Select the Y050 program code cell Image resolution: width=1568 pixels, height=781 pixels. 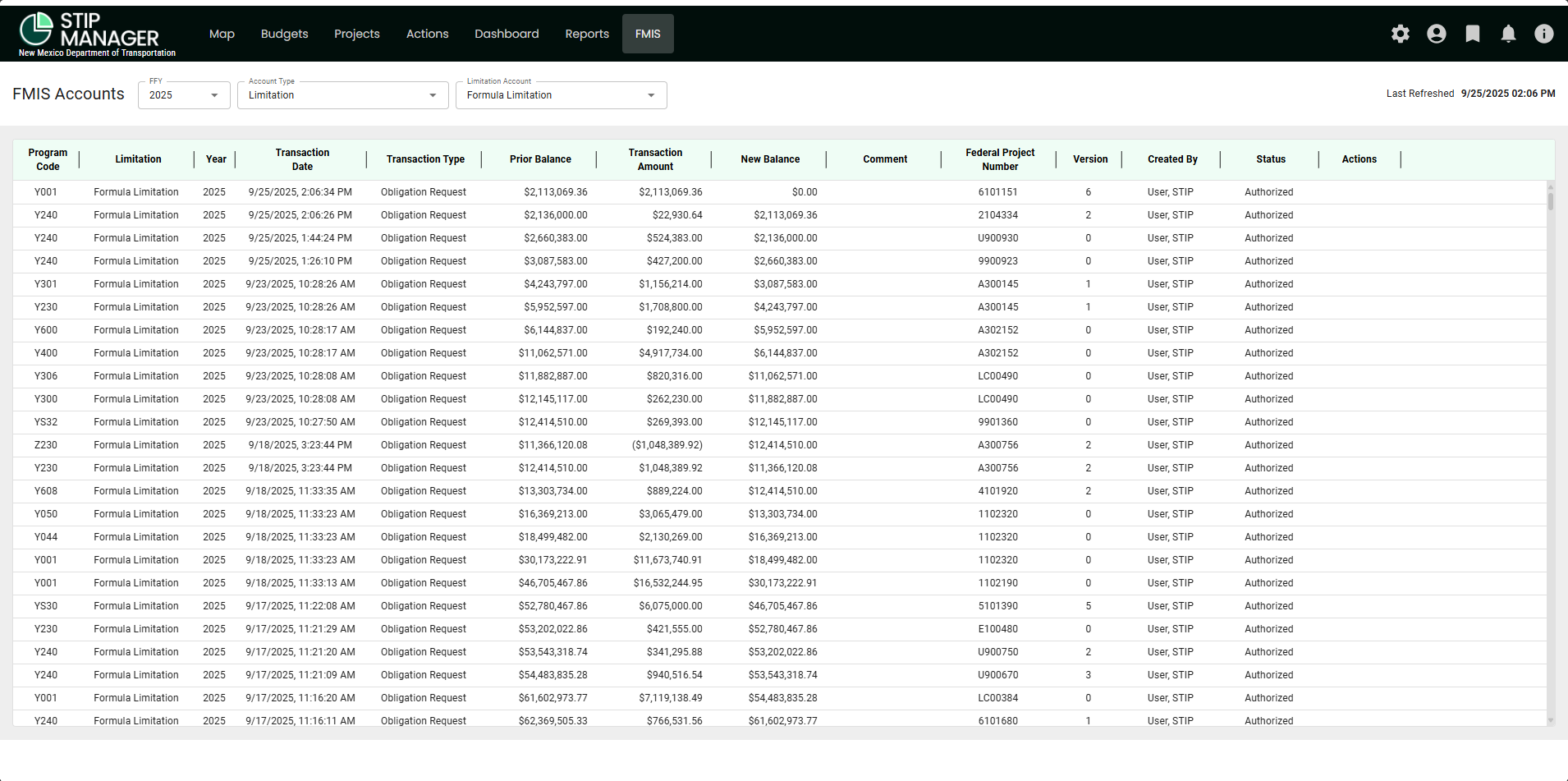(46, 514)
